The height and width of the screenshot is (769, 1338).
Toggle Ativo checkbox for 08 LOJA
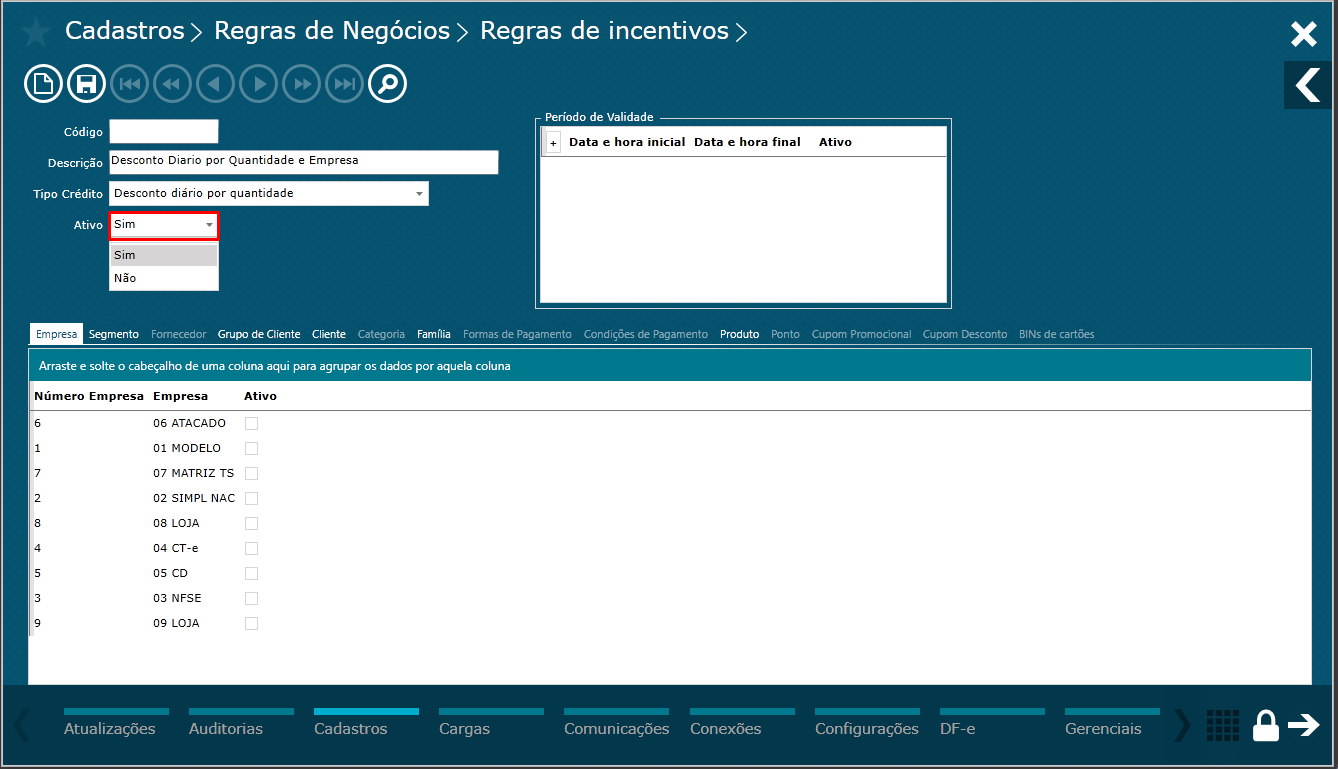coord(251,523)
